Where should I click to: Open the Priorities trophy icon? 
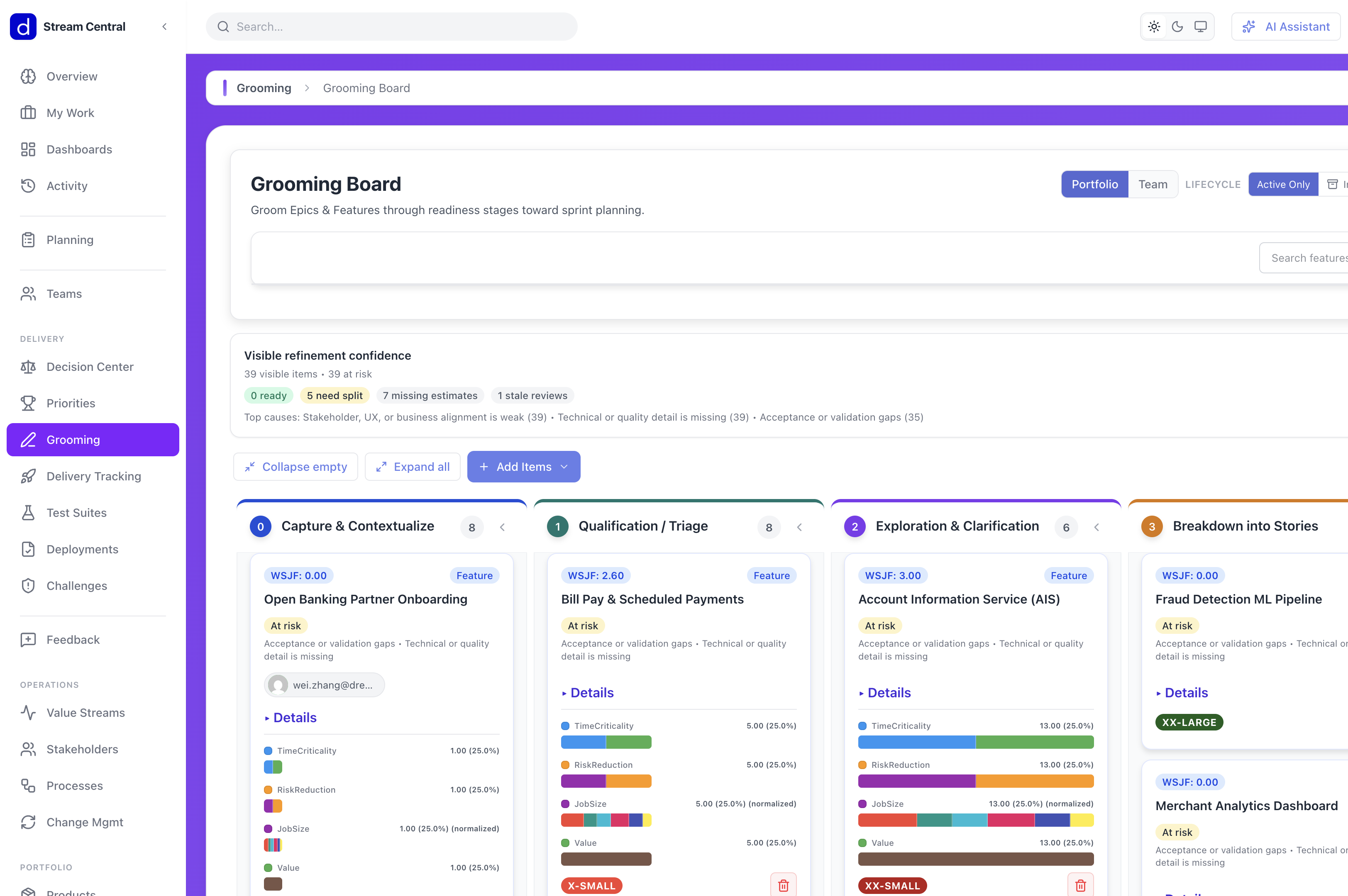[28, 404]
